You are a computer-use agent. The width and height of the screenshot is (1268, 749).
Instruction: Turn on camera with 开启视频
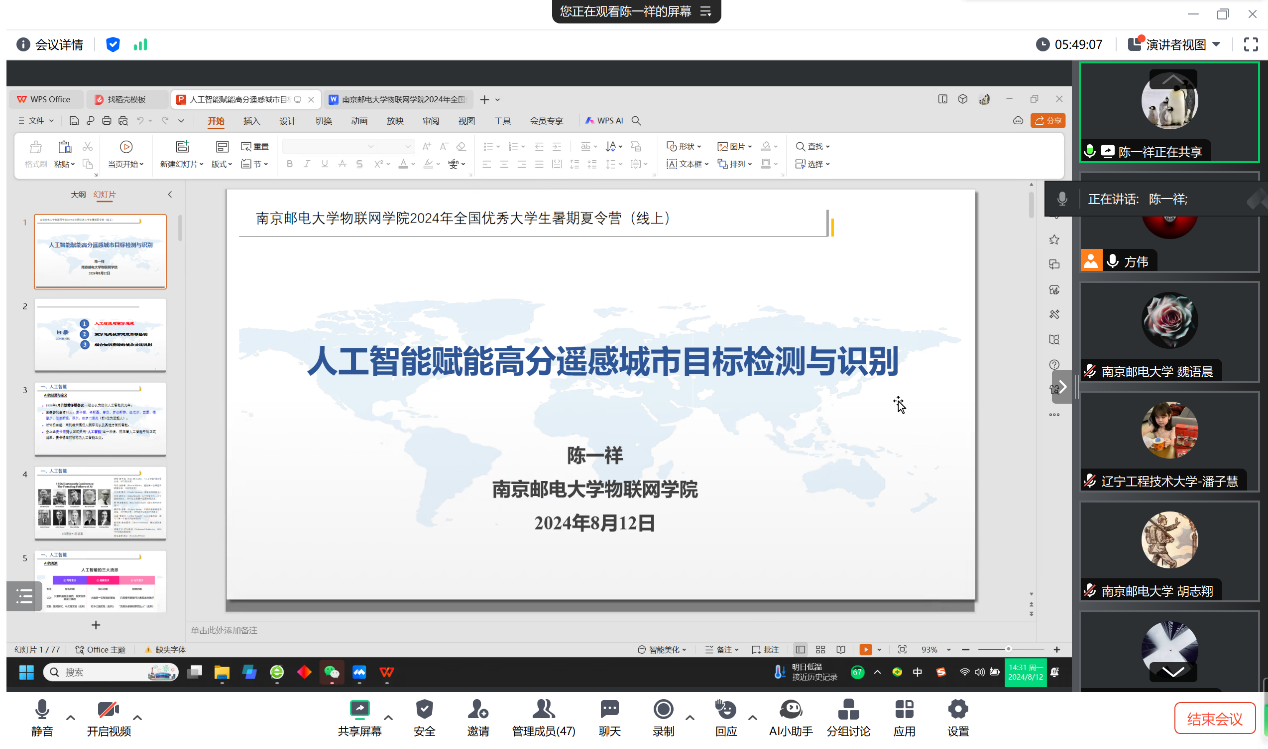click(x=108, y=717)
